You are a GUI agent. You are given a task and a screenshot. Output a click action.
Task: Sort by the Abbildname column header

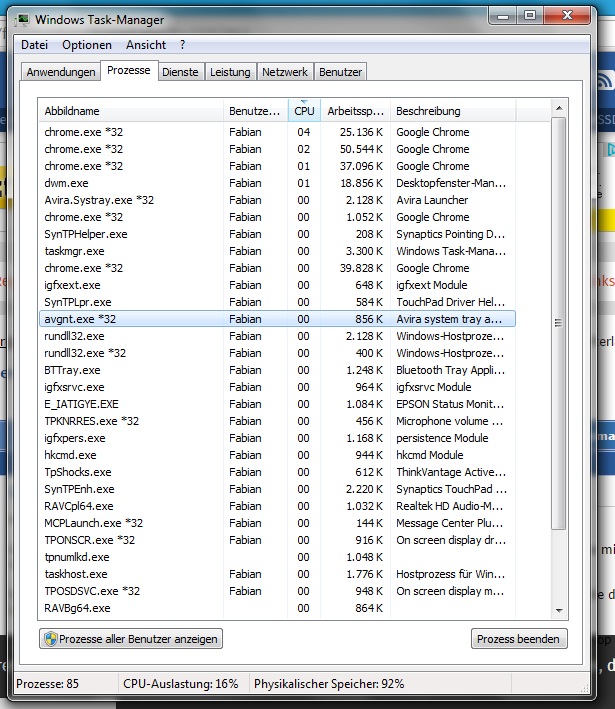tap(131, 111)
